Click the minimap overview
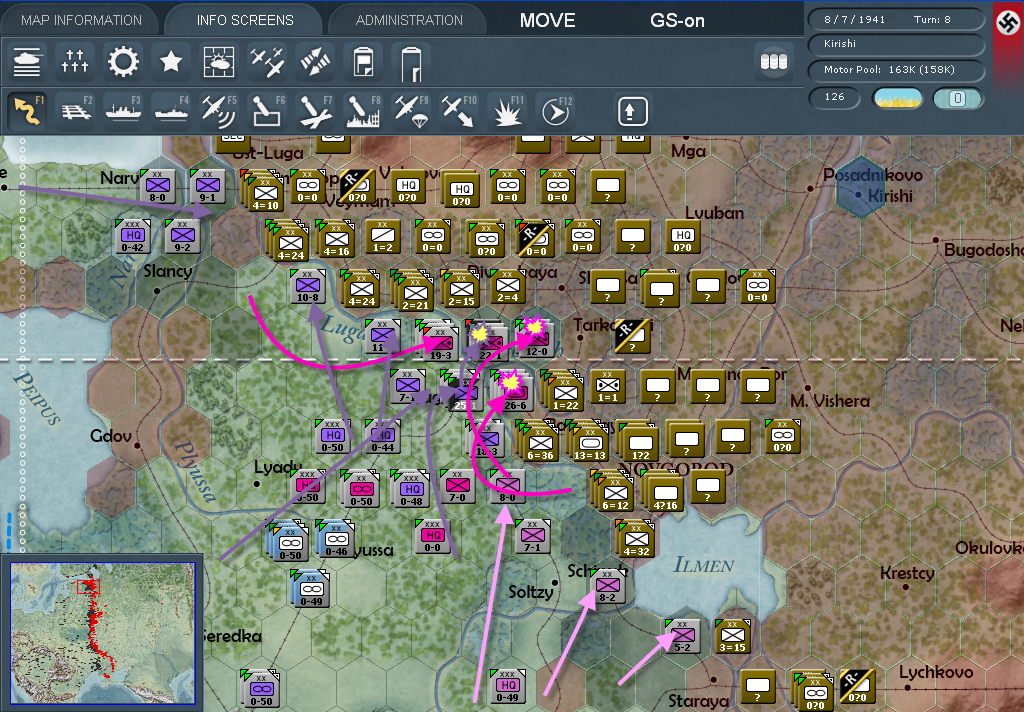Viewport: 1024px width, 712px height. 102,632
